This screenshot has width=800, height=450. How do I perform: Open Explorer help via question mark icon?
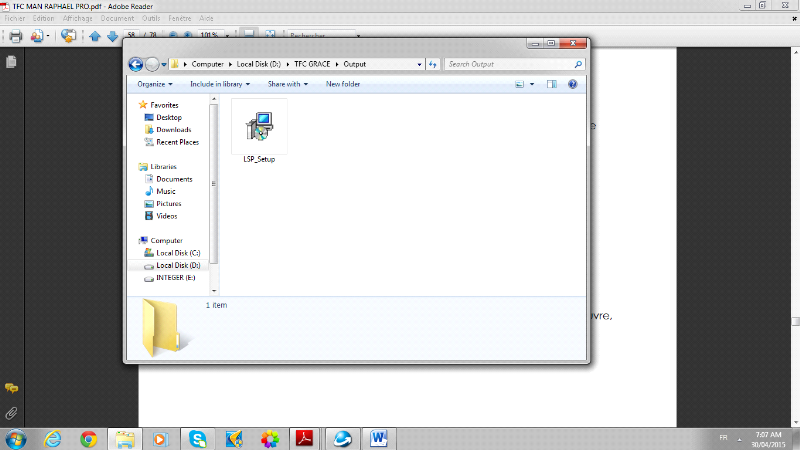572,84
